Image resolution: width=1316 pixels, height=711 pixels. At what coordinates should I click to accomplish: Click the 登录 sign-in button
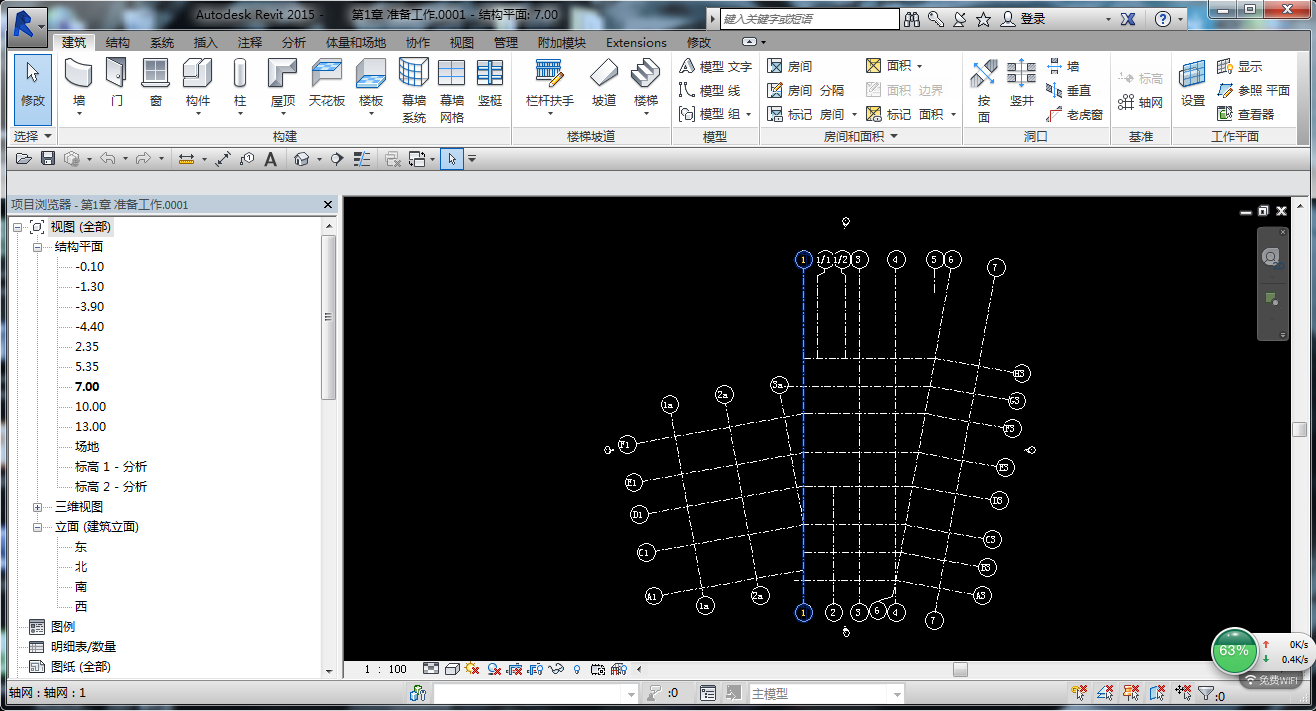coord(1033,19)
